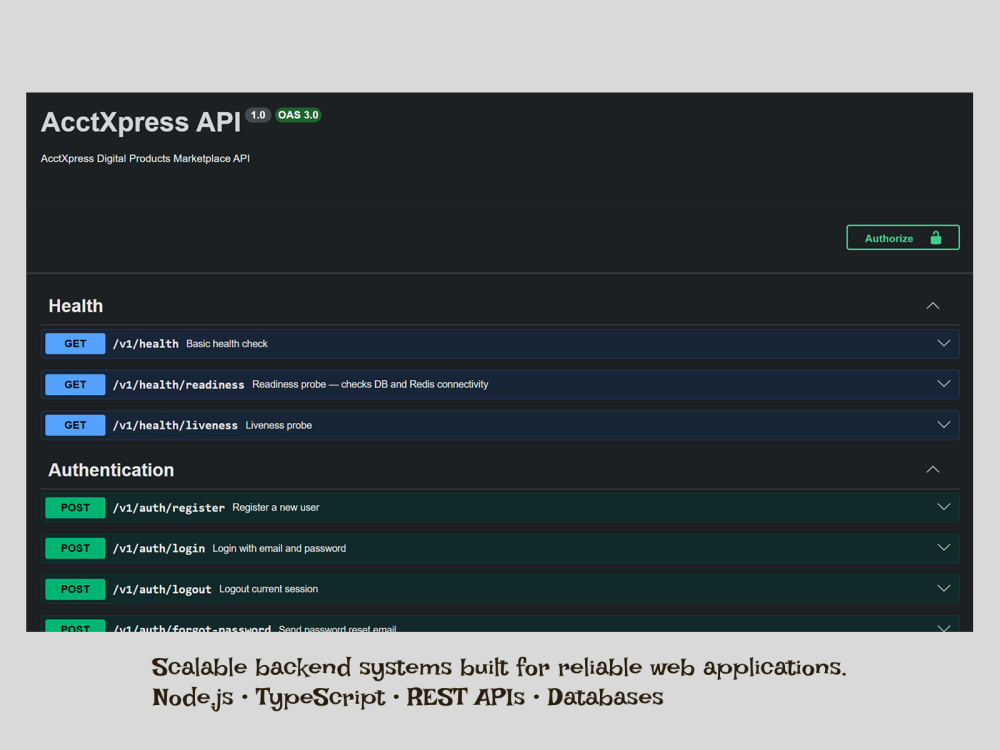Click 'Readiness probe — checks DB and Redis connectivity'
Screen dimensions: 1000x750
click(x=370, y=385)
